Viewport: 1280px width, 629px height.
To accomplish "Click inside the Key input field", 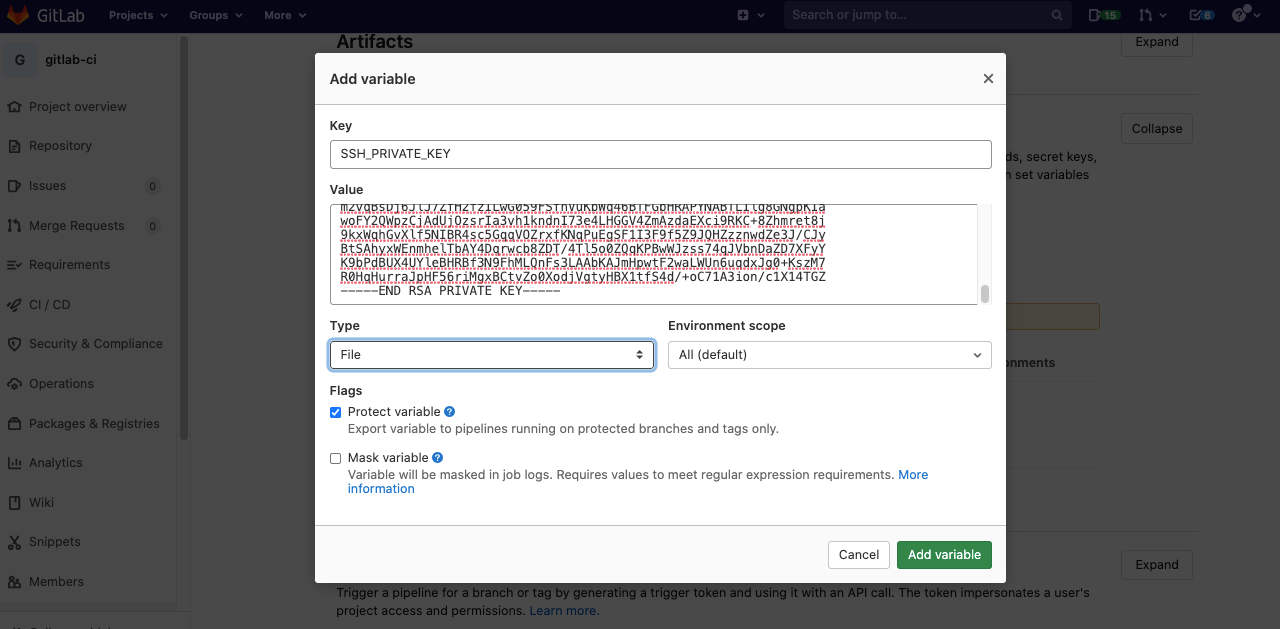I will tap(660, 154).
